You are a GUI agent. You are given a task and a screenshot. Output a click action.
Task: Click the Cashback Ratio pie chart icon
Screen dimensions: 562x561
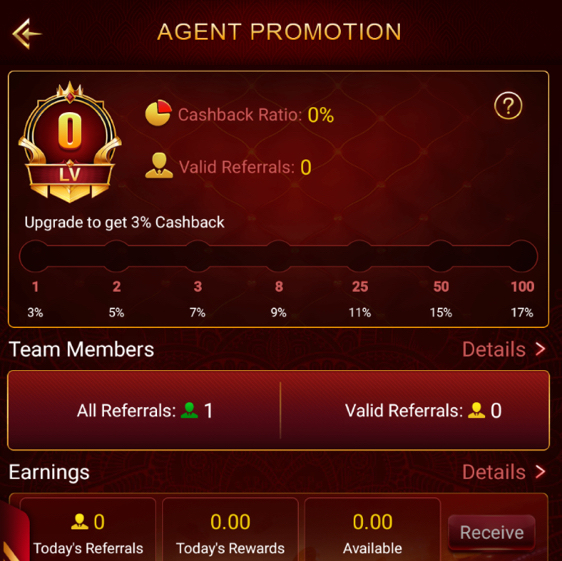(158, 113)
